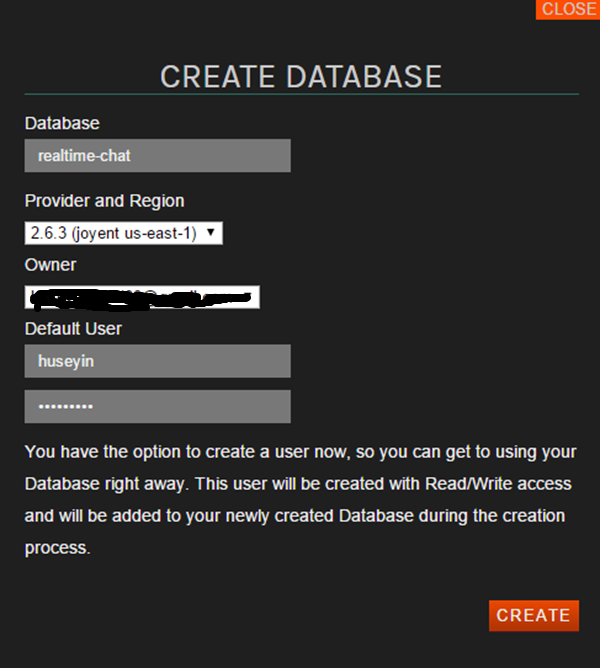600x668 pixels.
Task: Click the 'Database' field label
Action: pyautogui.click(x=62, y=123)
